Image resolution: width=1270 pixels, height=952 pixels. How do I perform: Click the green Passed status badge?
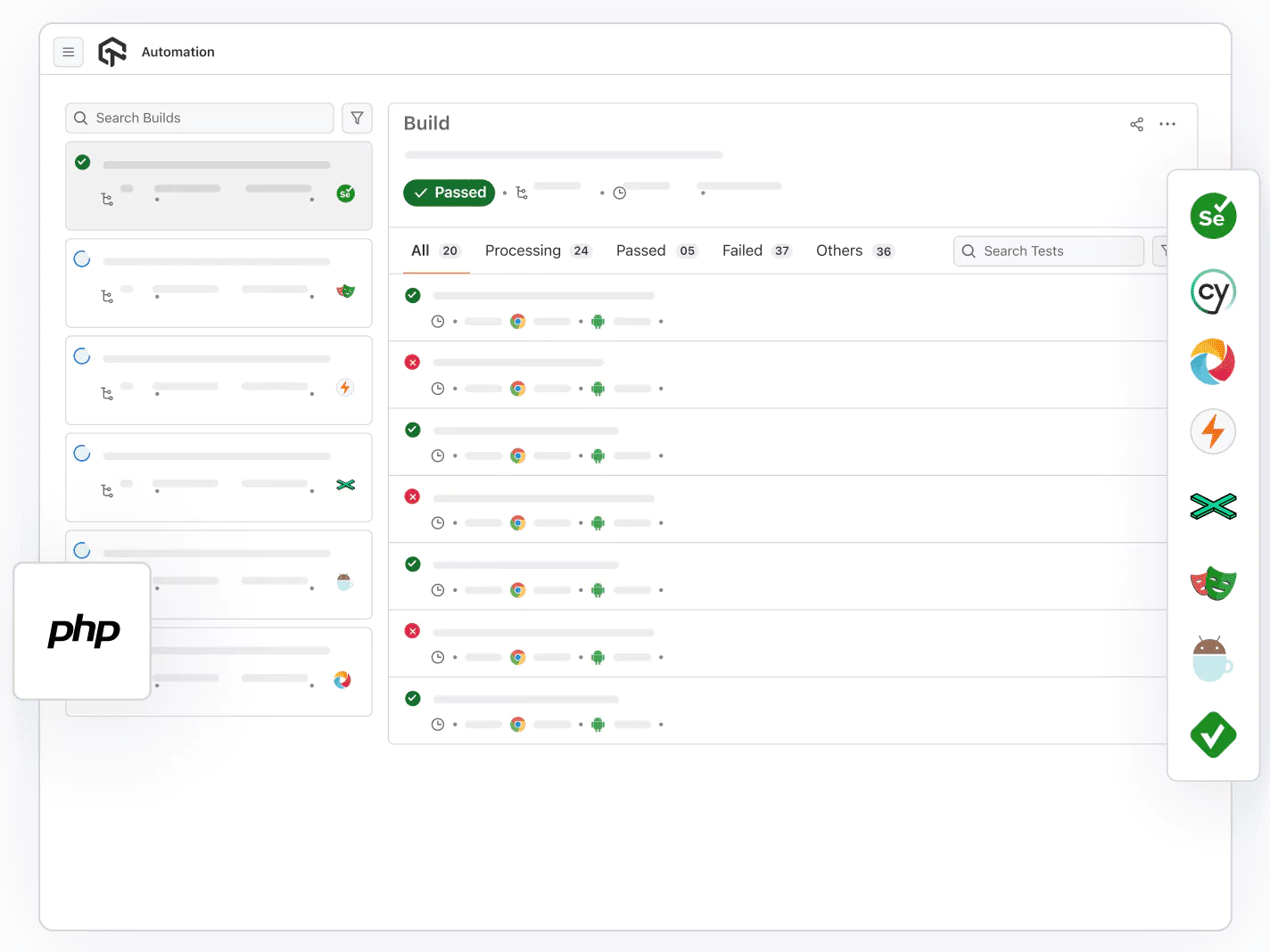449,193
